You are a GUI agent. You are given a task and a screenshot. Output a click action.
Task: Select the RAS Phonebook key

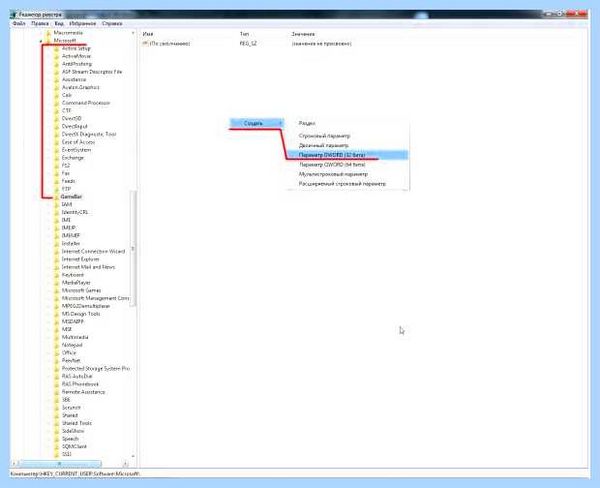pos(80,384)
